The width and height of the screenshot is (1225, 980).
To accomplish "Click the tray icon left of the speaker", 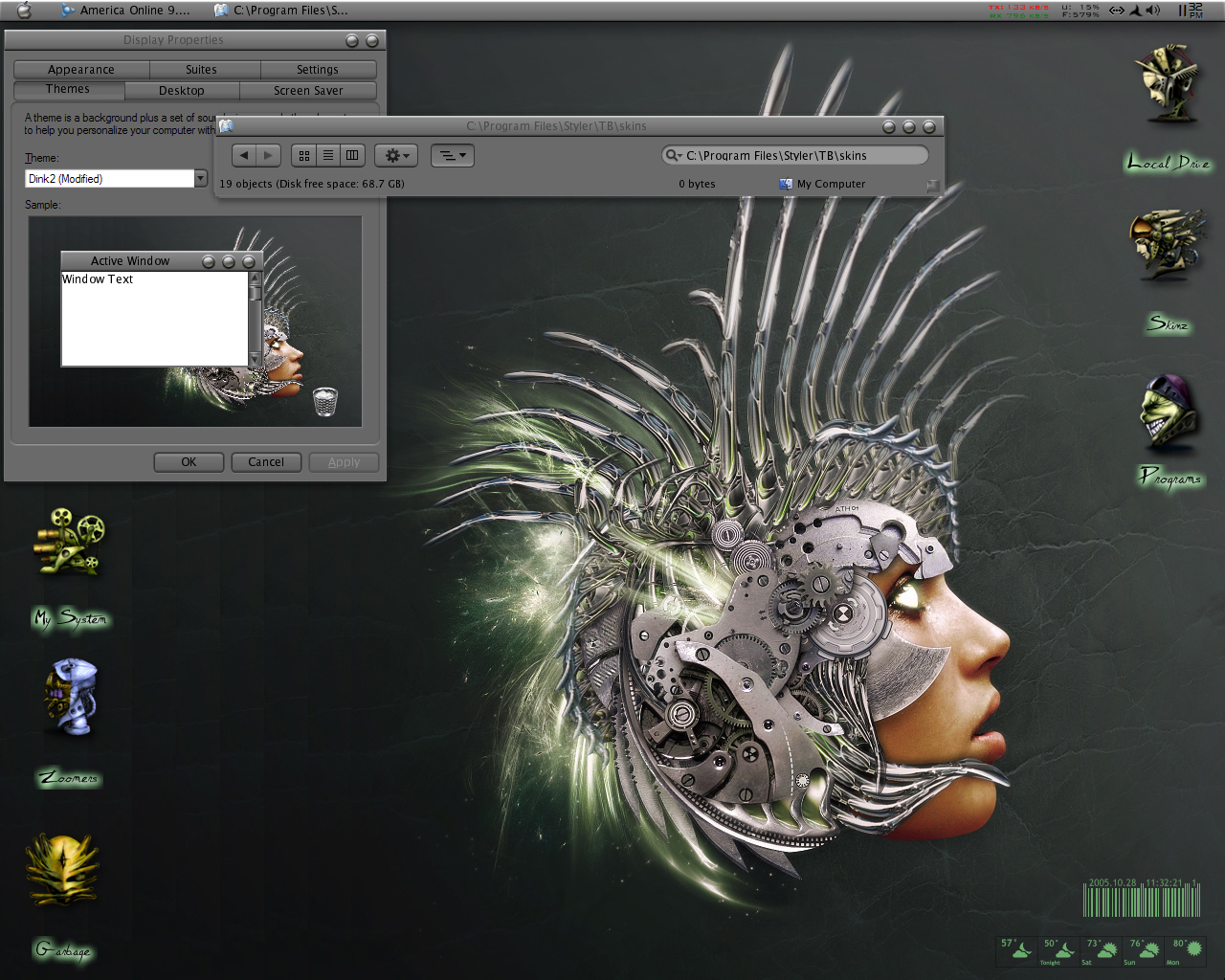I will 1136,11.
